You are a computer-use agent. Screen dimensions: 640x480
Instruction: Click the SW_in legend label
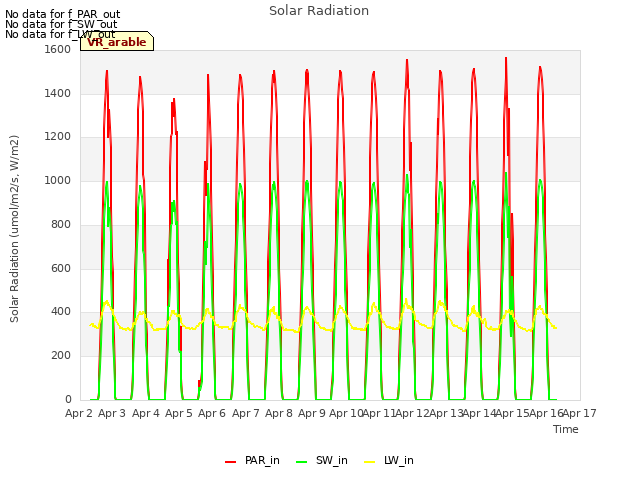coord(331,460)
